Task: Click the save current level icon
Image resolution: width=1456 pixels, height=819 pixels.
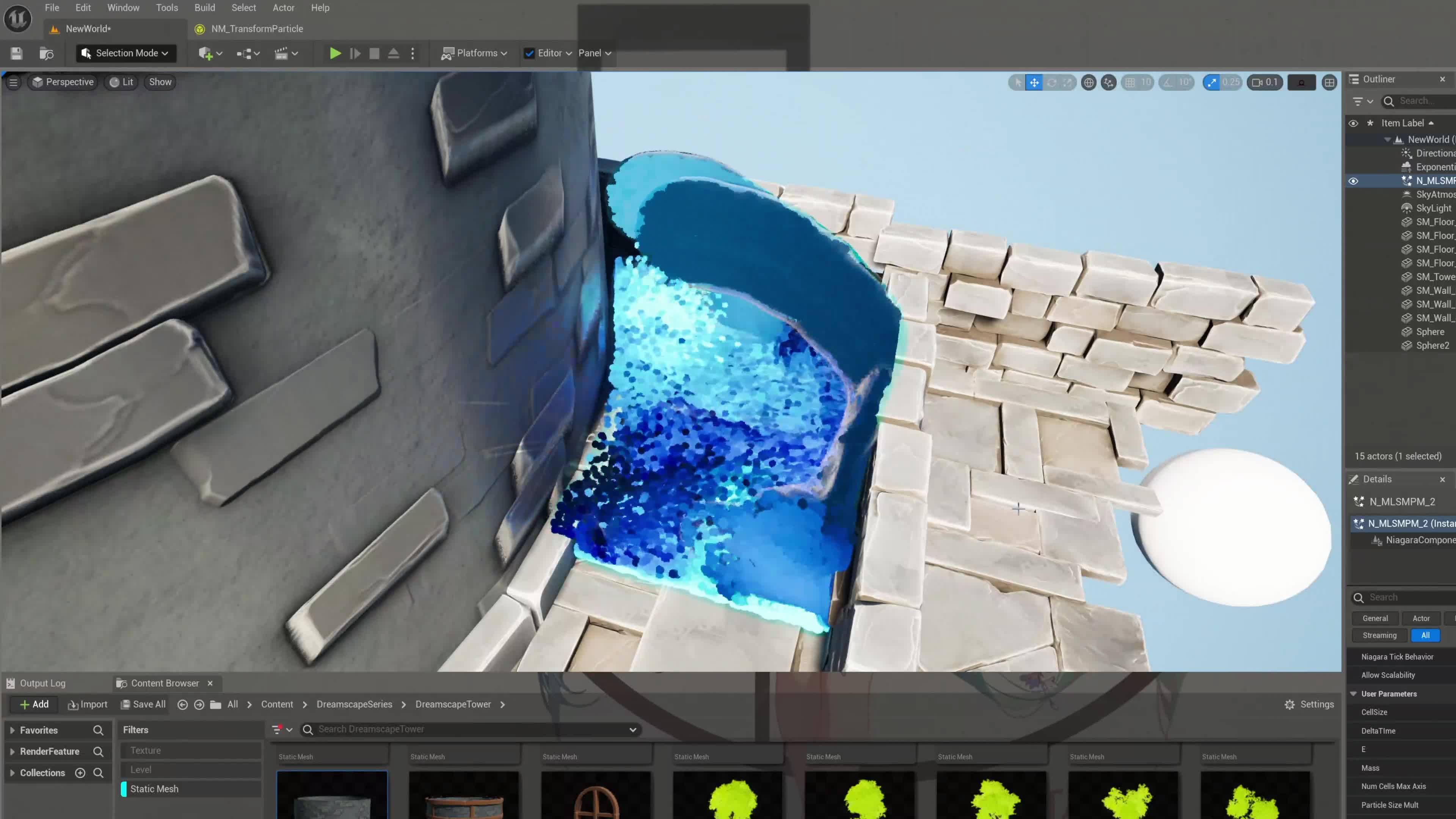Action: click(x=16, y=53)
